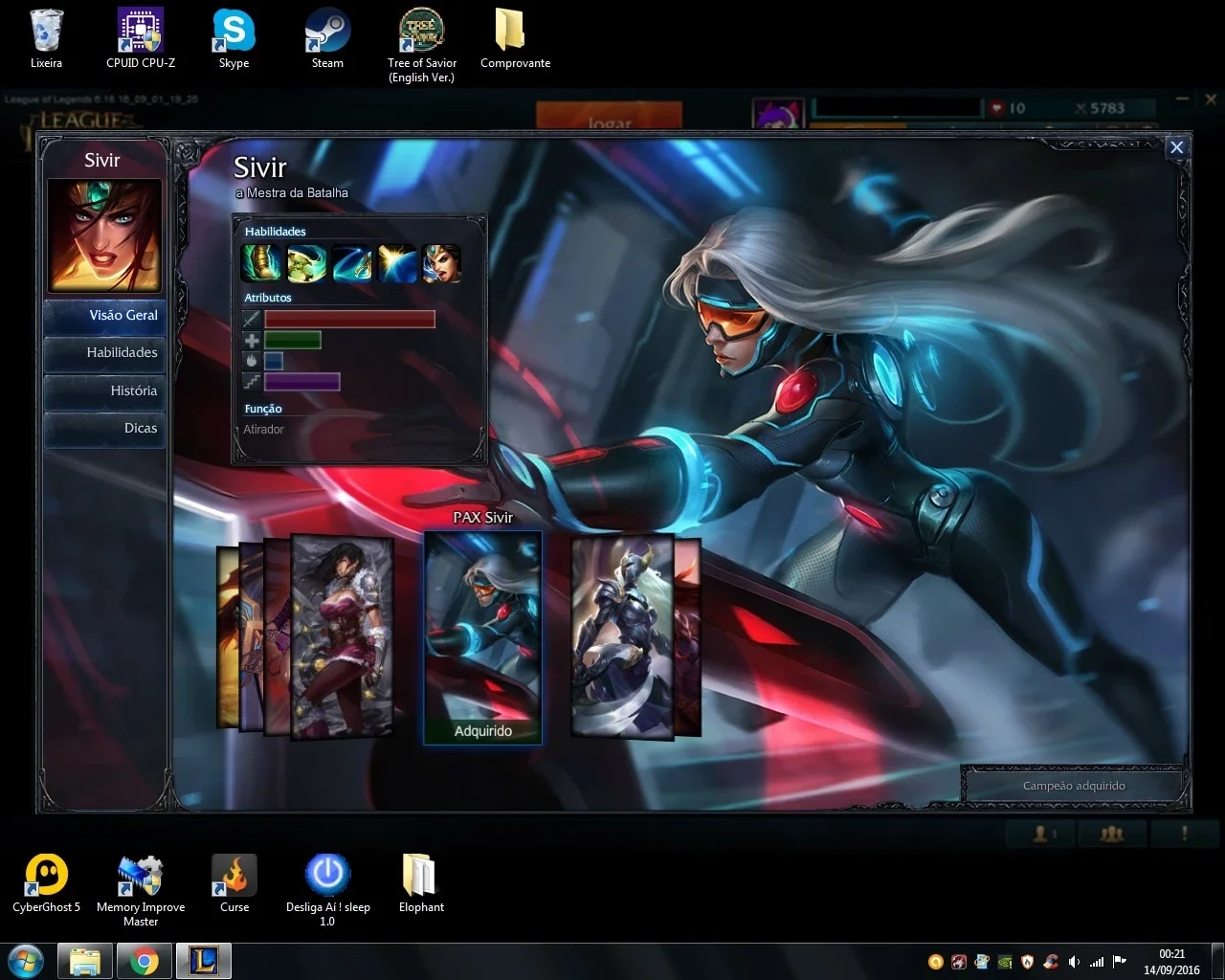Click the purple difficulty attribute bar
This screenshot has height=980, width=1225.
(301, 382)
